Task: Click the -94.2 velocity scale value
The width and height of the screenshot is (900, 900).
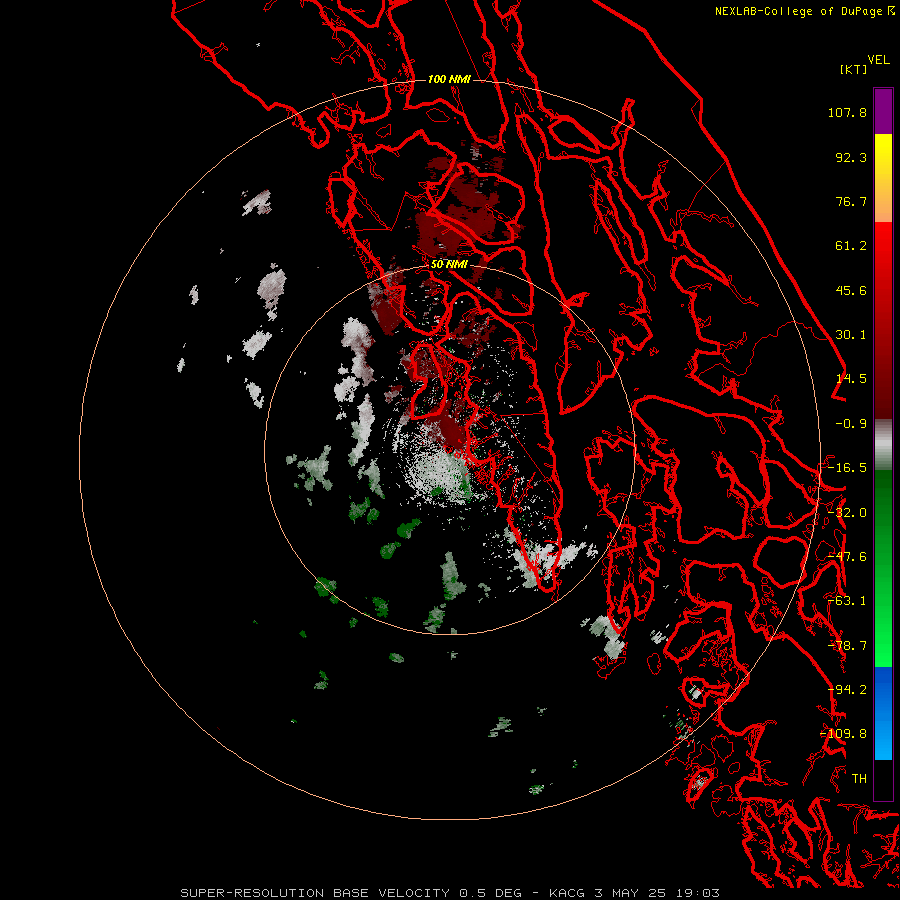Action: (x=847, y=690)
